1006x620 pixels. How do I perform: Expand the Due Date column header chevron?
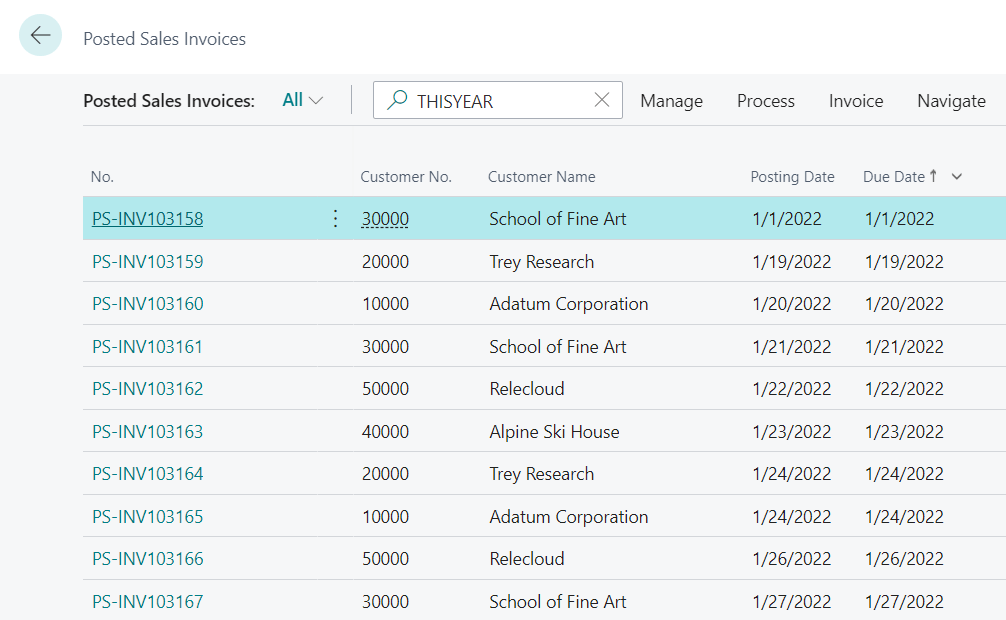point(957,176)
